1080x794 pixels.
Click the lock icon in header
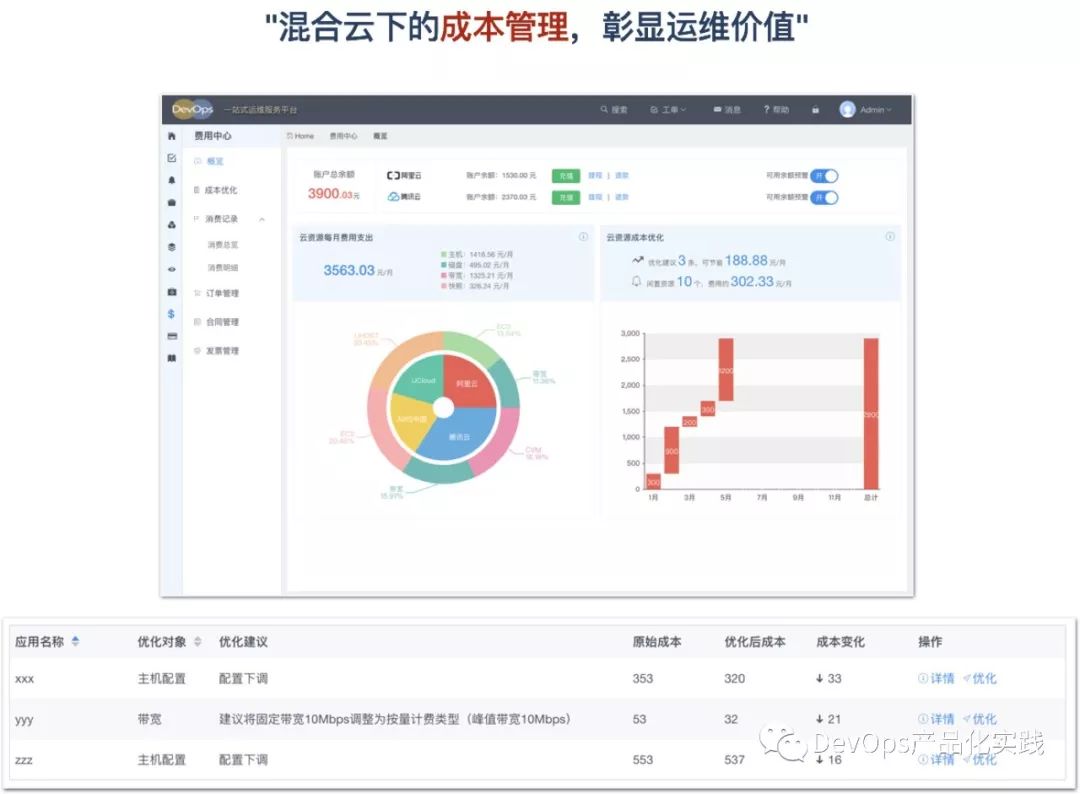click(x=816, y=109)
